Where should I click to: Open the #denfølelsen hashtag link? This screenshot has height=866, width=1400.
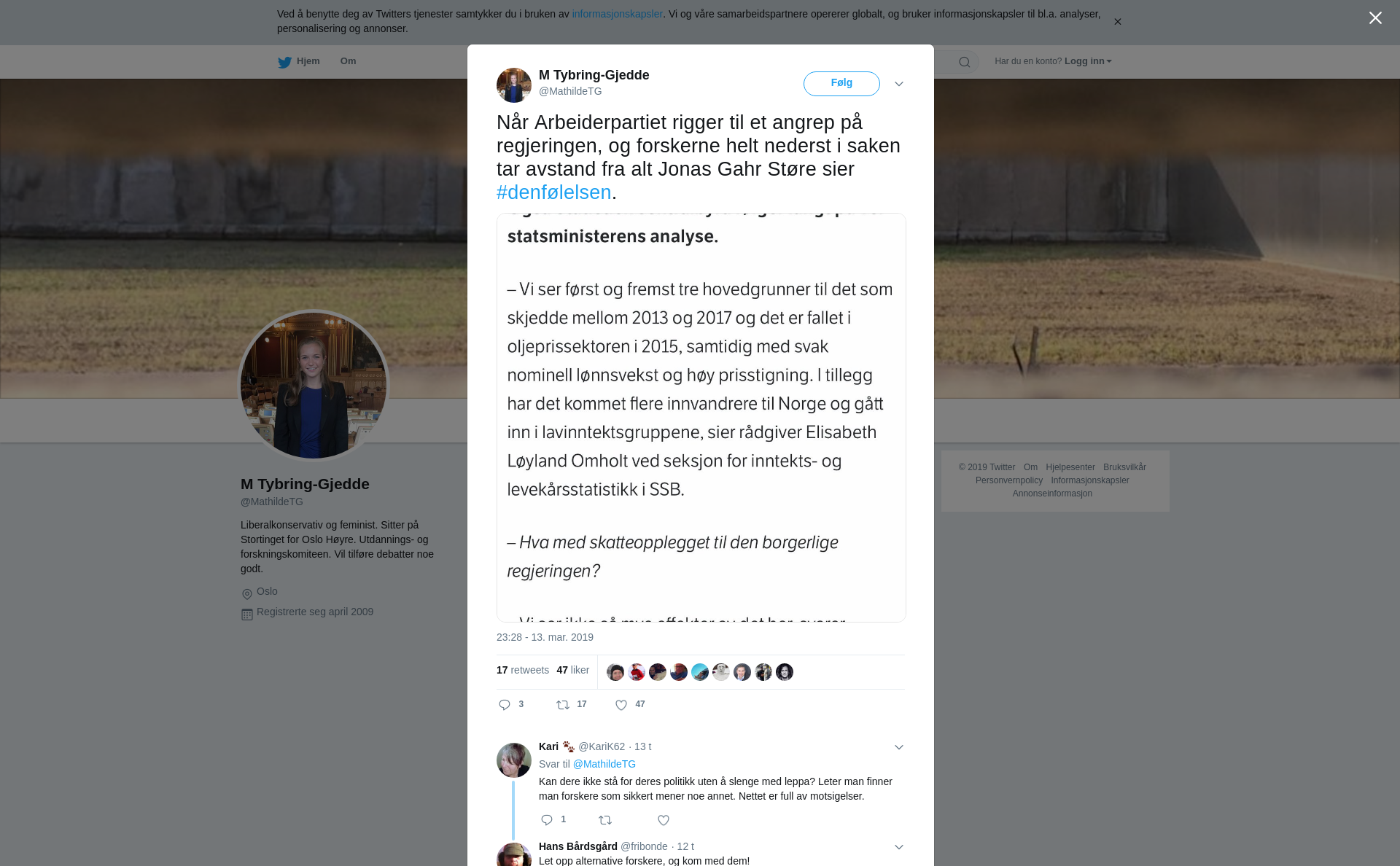[x=554, y=192]
